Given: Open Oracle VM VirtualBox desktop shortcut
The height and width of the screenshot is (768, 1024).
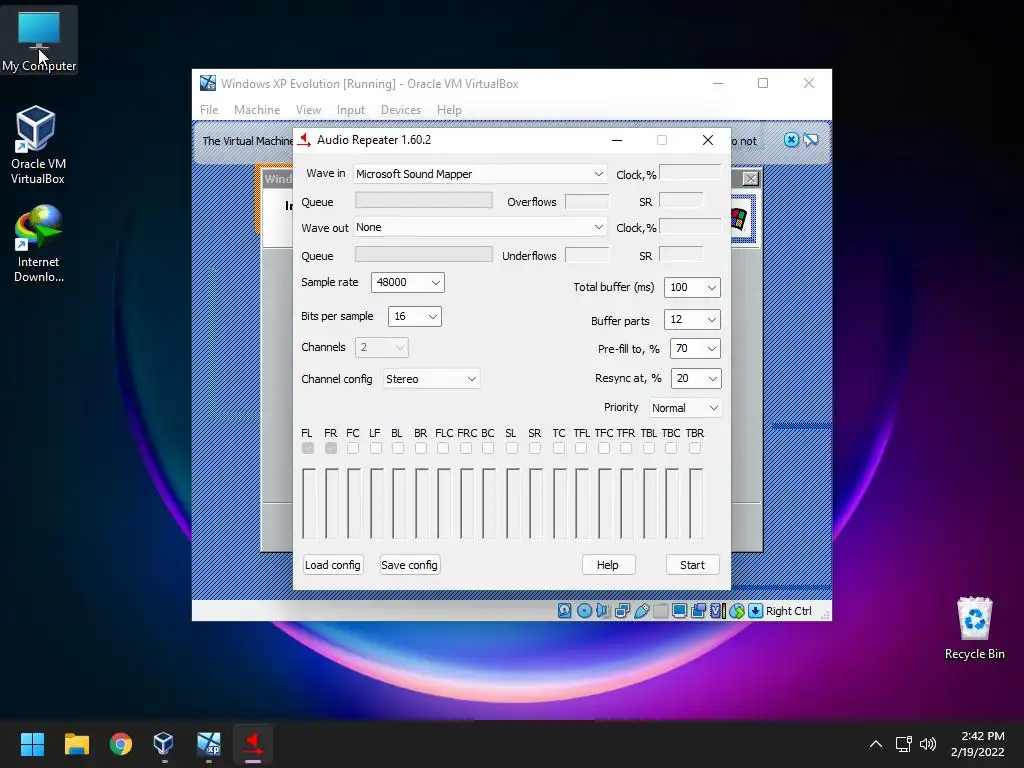Looking at the screenshot, I should pos(37,145).
